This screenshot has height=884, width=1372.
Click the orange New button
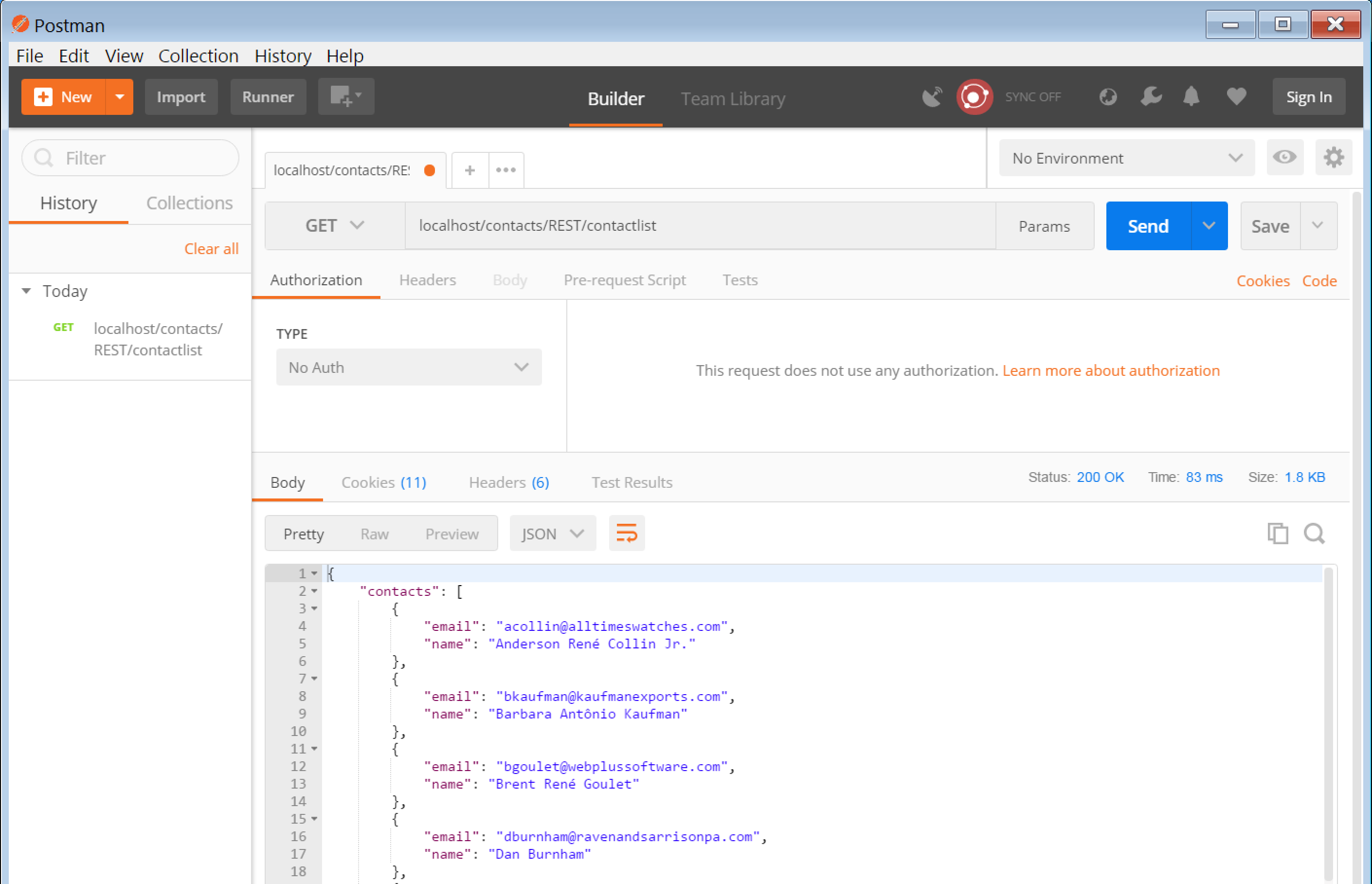(x=64, y=96)
